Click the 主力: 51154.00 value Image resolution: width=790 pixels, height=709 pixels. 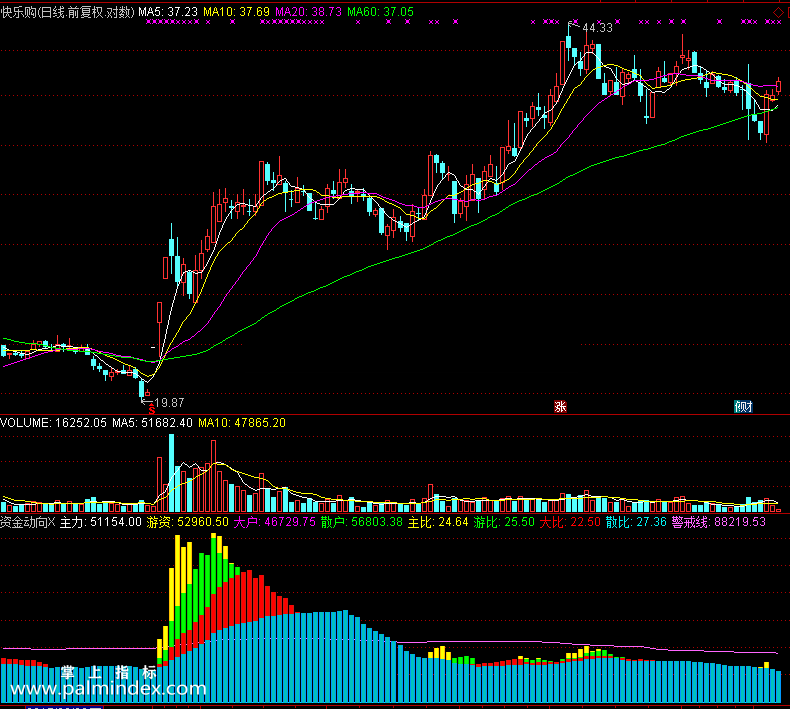pyautogui.click(x=101, y=522)
